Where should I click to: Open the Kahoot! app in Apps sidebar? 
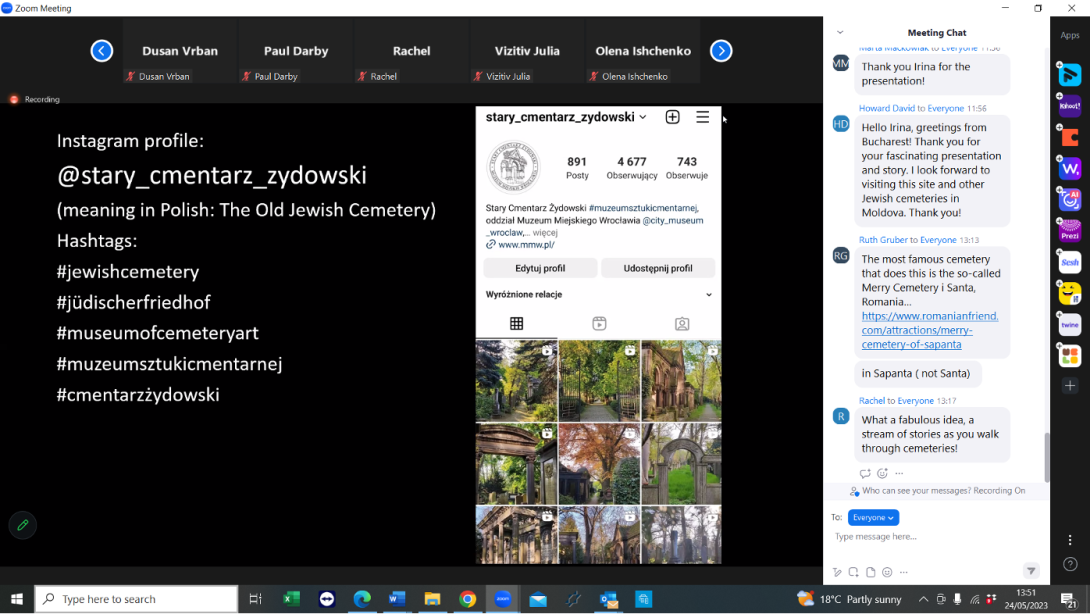point(1070,106)
